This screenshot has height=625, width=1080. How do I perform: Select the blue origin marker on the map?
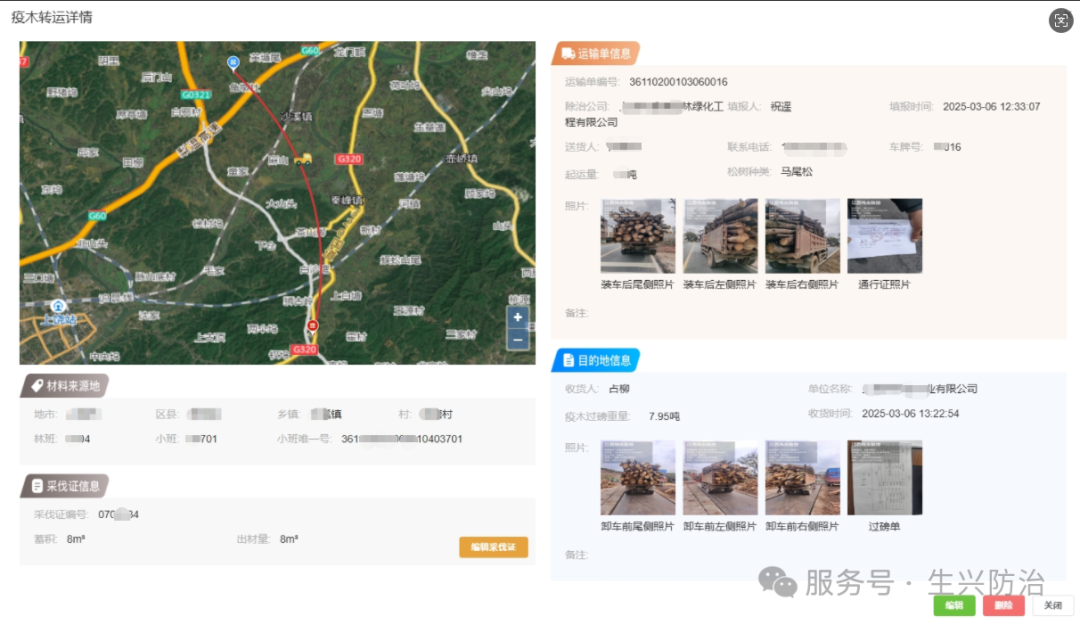232,60
